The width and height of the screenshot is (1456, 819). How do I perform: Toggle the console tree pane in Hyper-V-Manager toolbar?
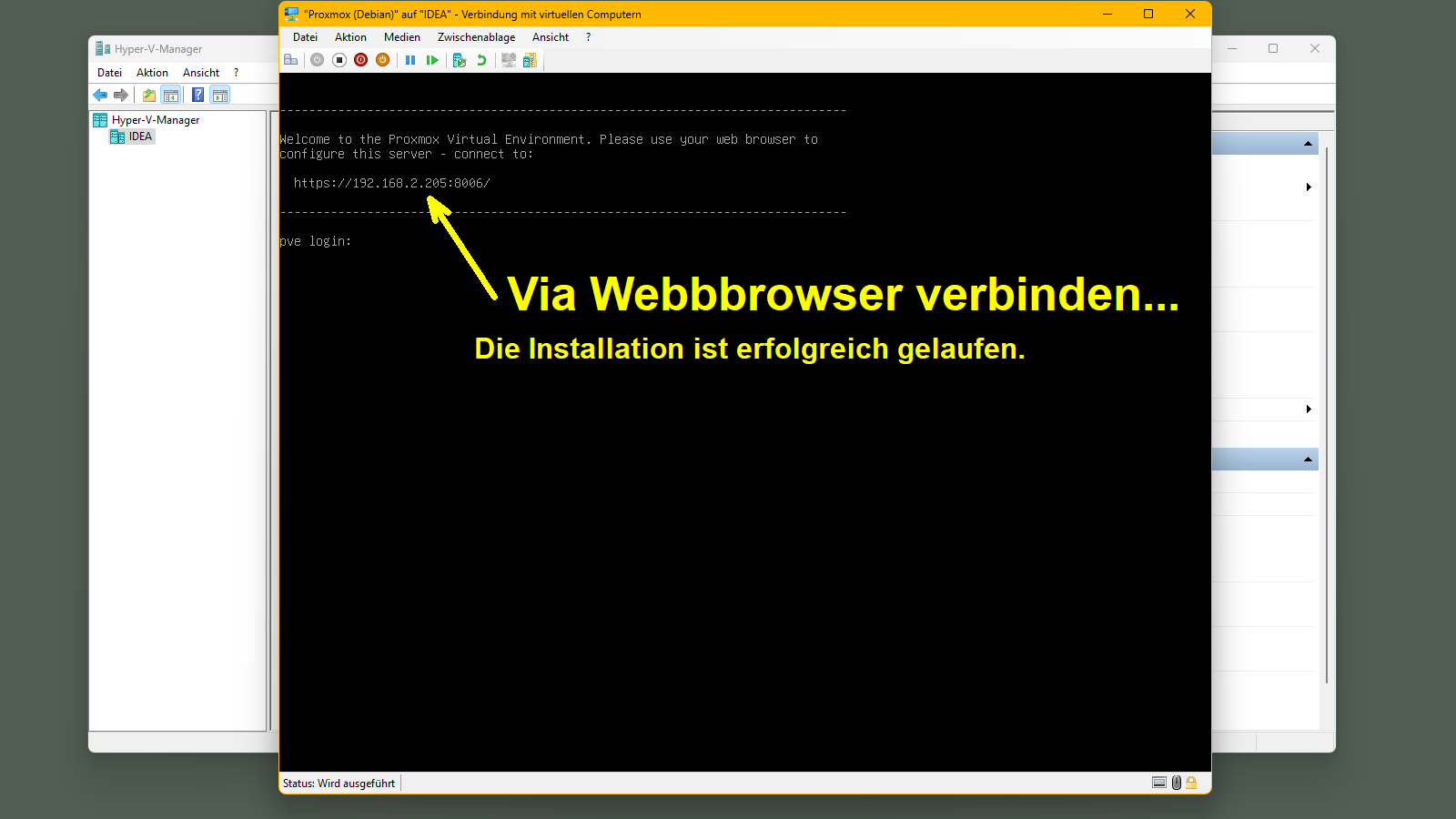(x=170, y=95)
